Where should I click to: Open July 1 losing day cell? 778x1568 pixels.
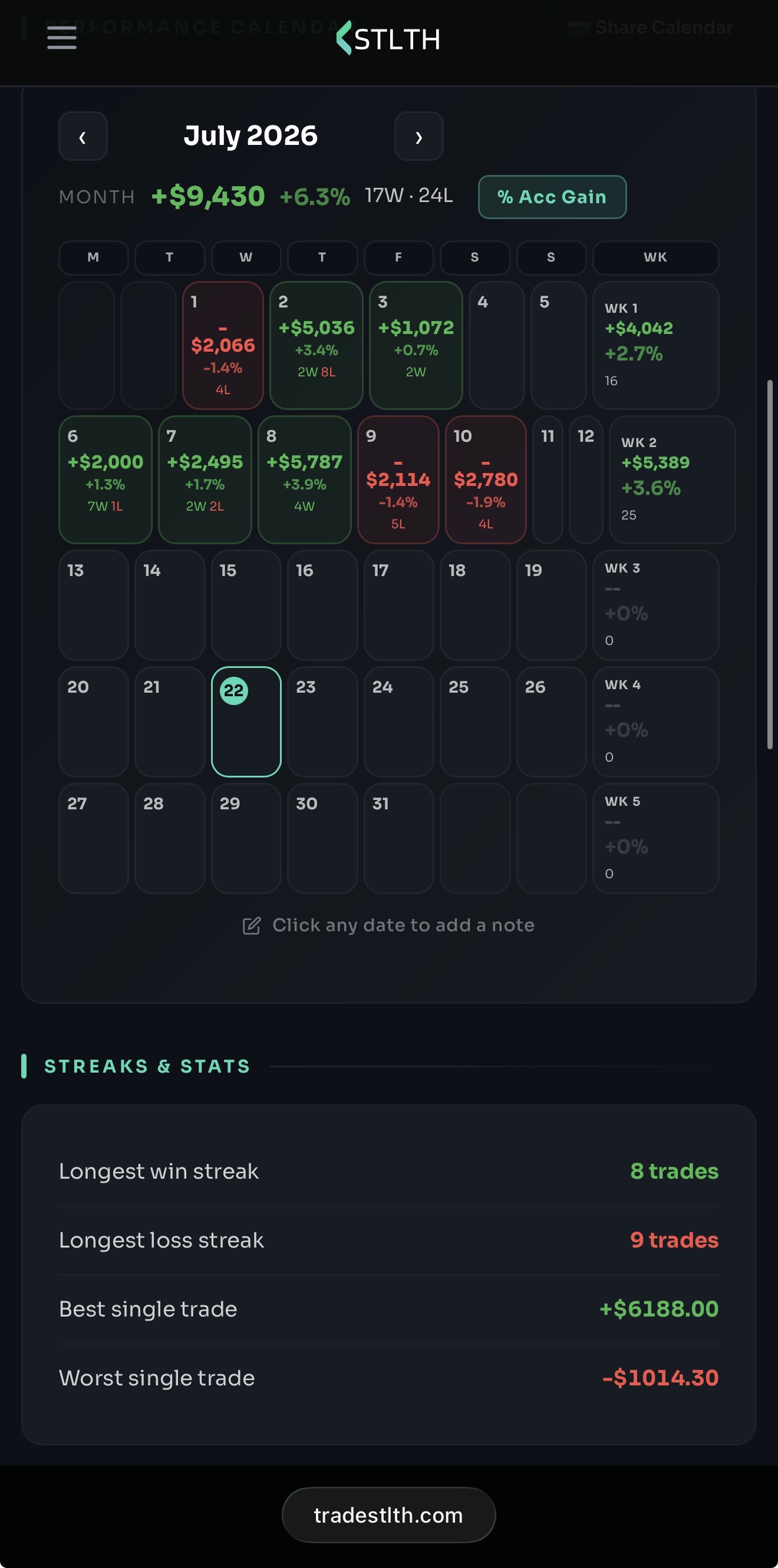click(x=223, y=345)
